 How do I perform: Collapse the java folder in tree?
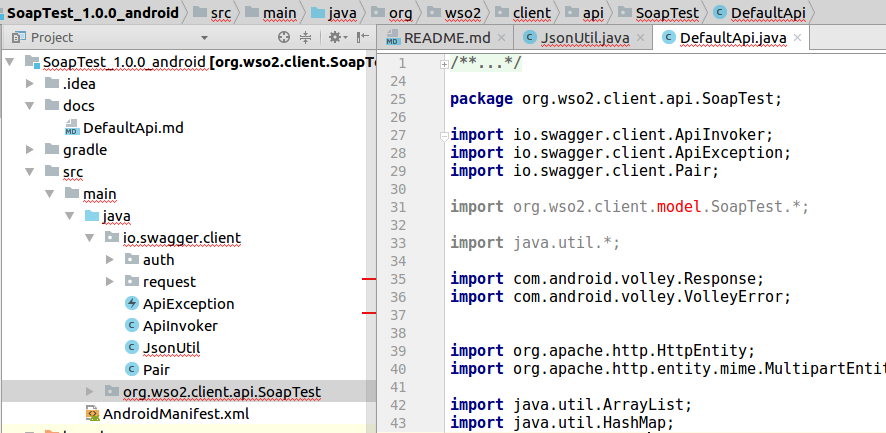click(70, 216)
